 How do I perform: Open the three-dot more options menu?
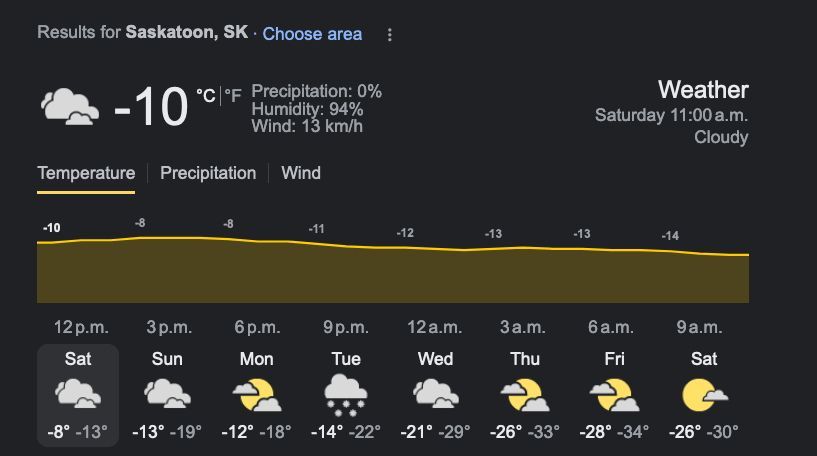pyautogui.click(x=390, y=34)
